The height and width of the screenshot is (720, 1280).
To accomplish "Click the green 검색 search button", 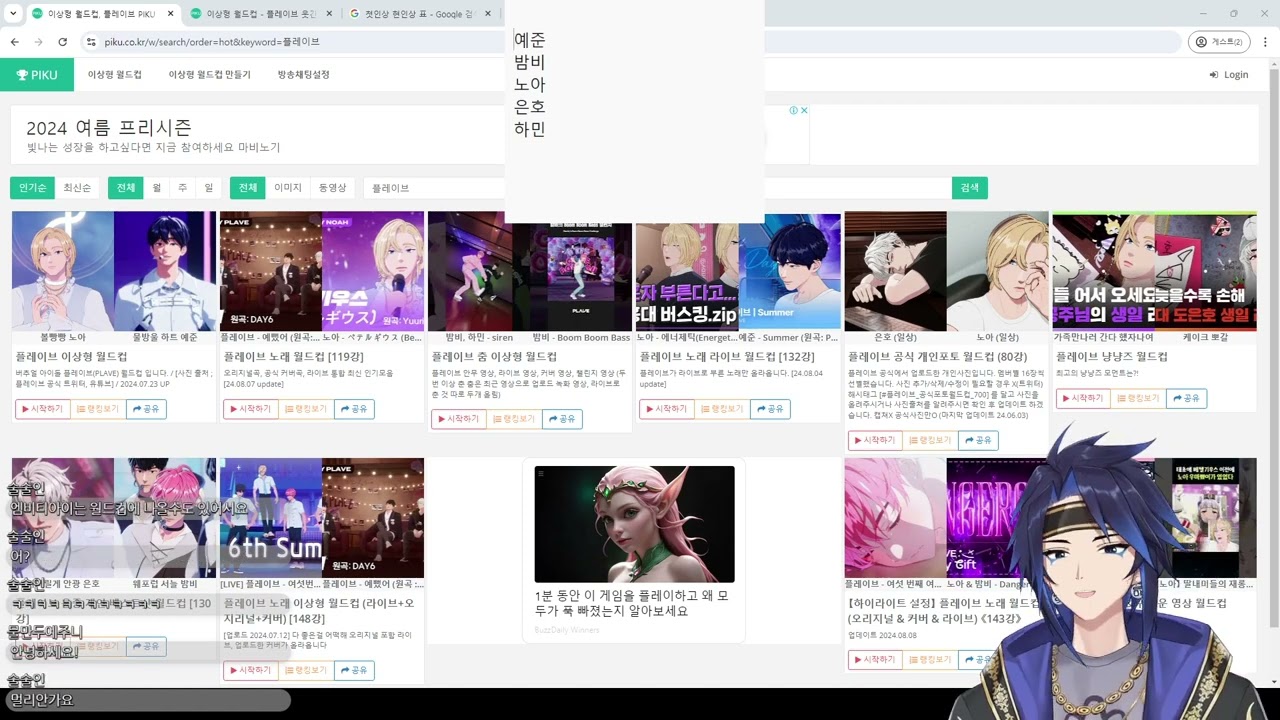I will (970, 188).
